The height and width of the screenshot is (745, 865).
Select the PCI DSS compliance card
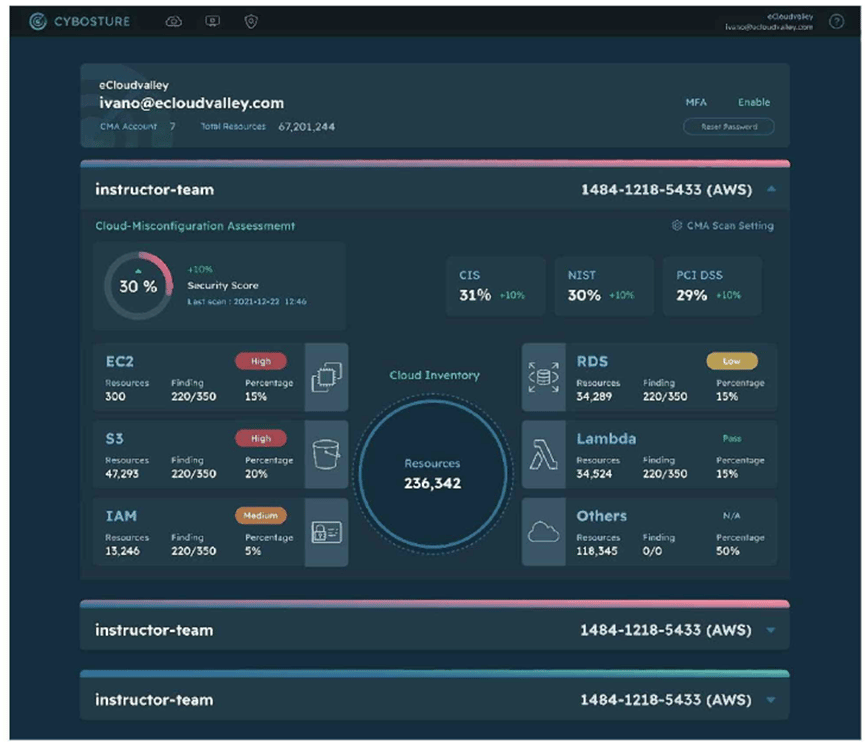tap(711, 286)
